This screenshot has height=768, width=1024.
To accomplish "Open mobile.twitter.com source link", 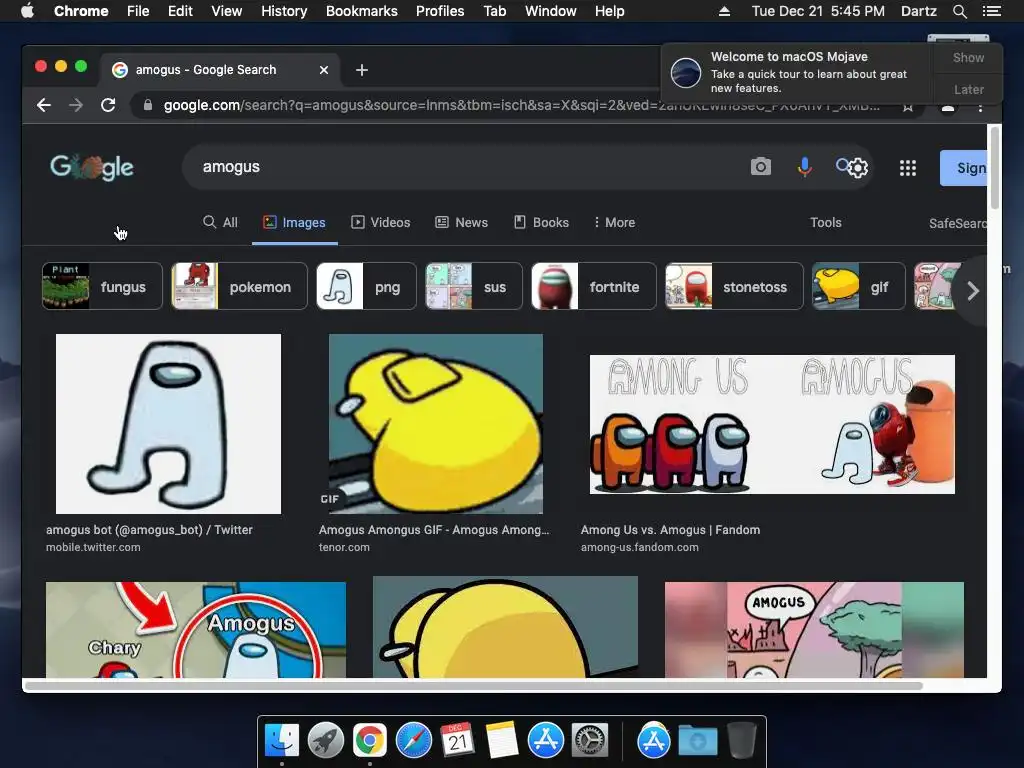I will point(93,547).
